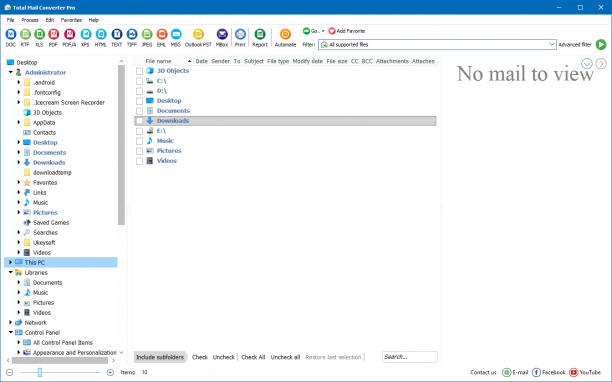Open the Filter dropdown arrow
612x382 pixels.
[x=552, y=44]
